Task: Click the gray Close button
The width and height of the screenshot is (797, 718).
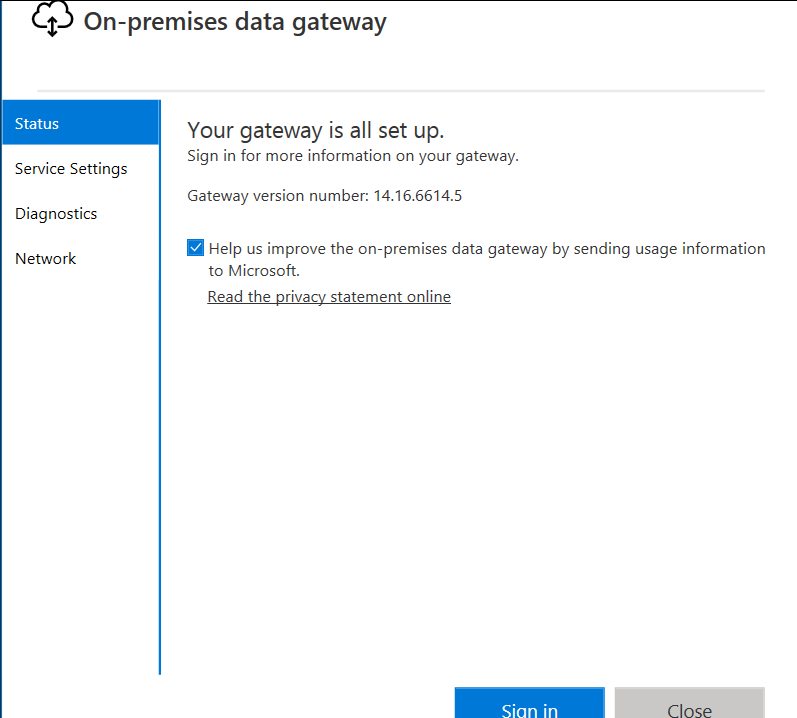Action: coord(689,703)
